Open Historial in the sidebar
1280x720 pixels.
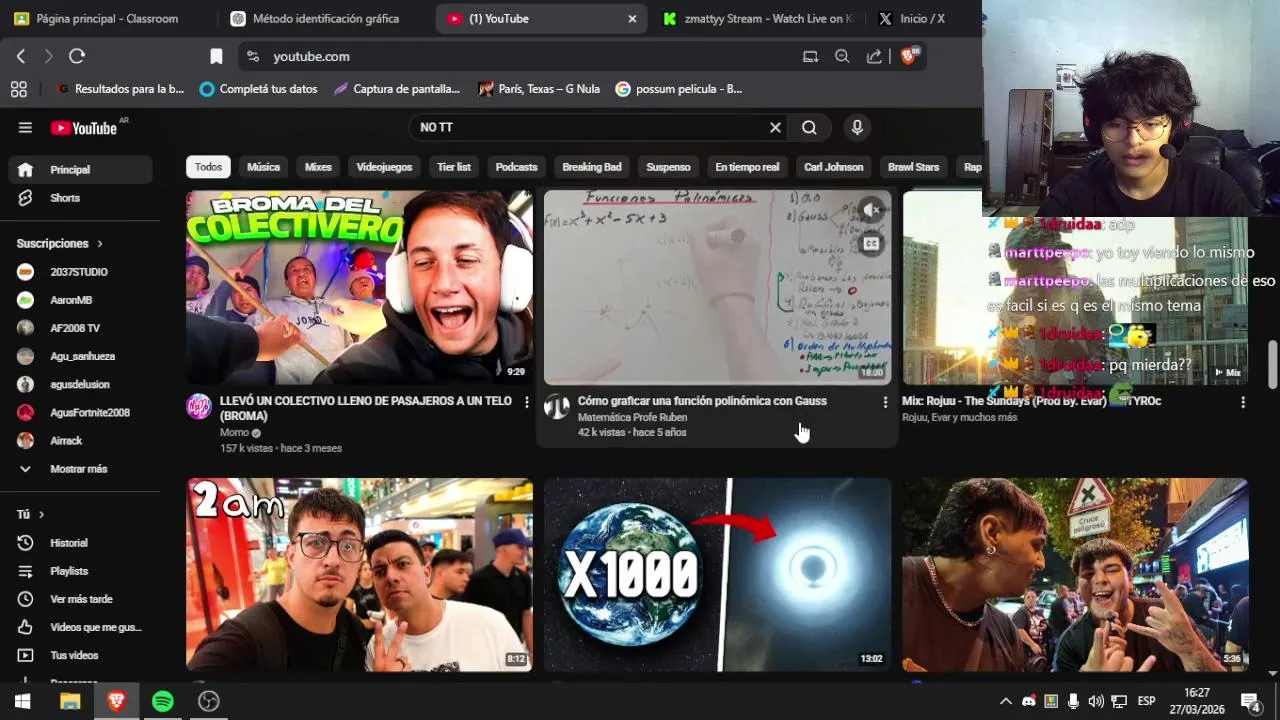pos(80,543)
